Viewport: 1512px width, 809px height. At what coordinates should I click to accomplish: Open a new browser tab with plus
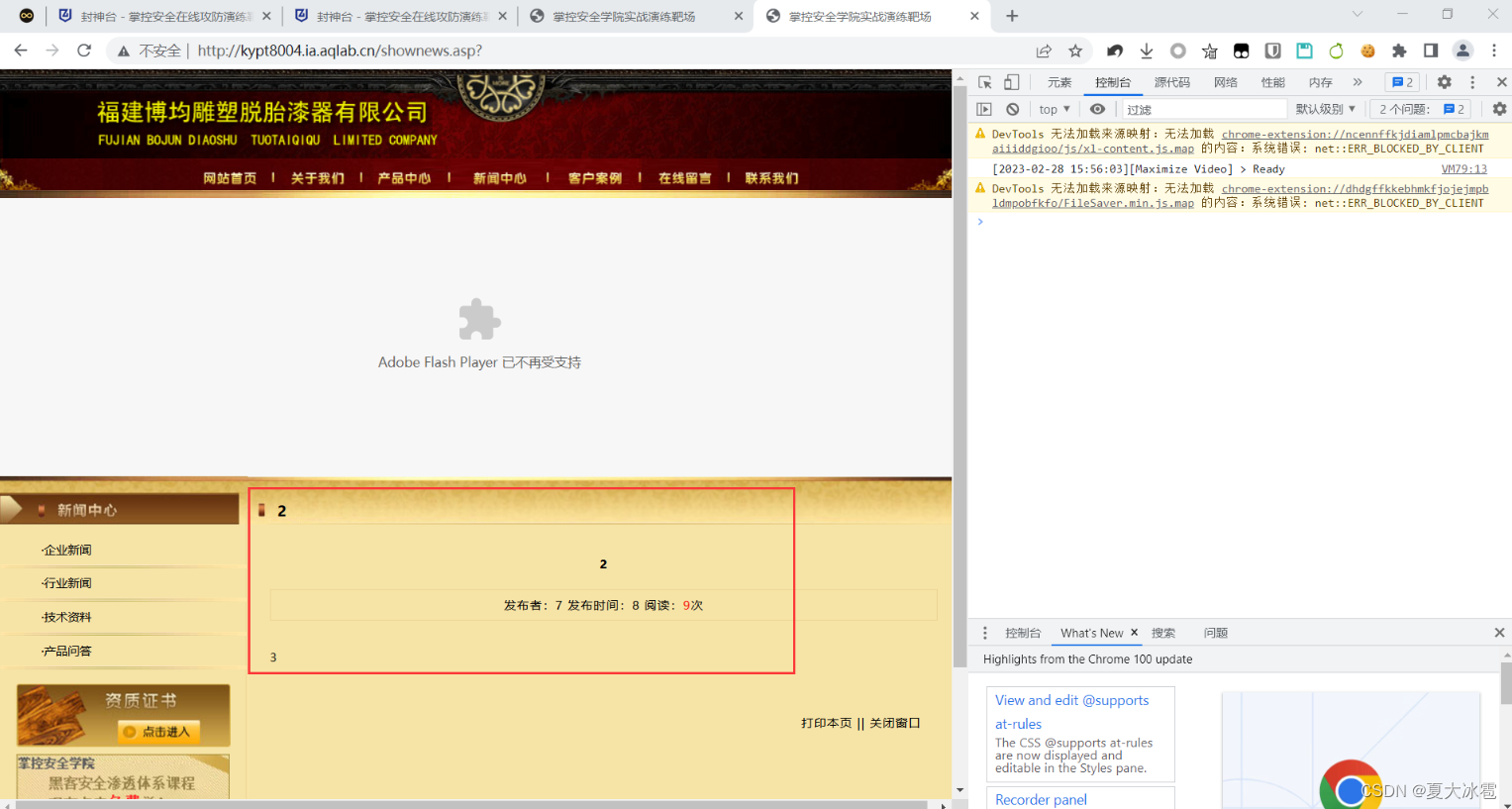point(1012,16)
